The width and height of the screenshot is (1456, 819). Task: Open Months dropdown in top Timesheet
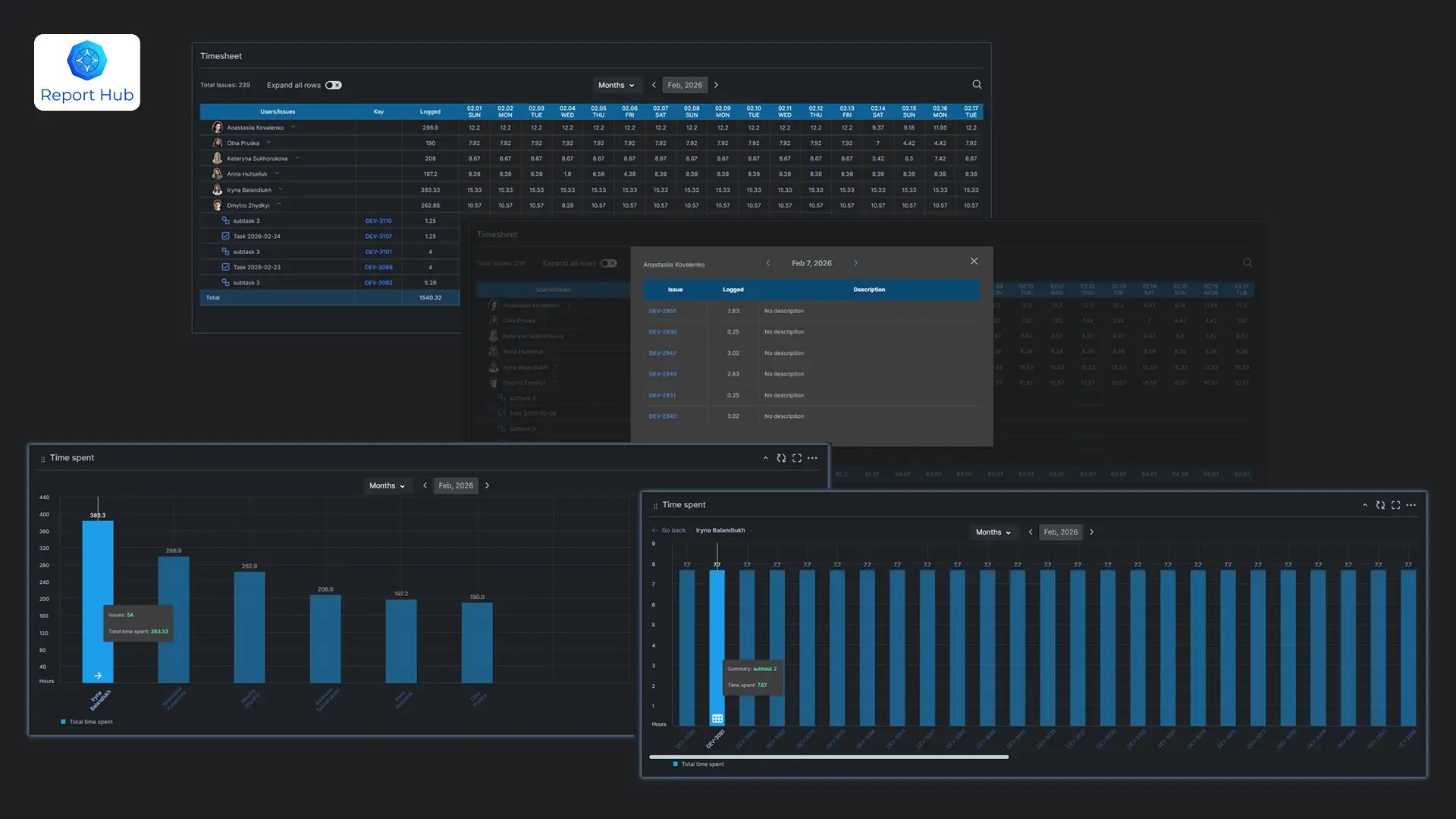[x=616, y=85]
